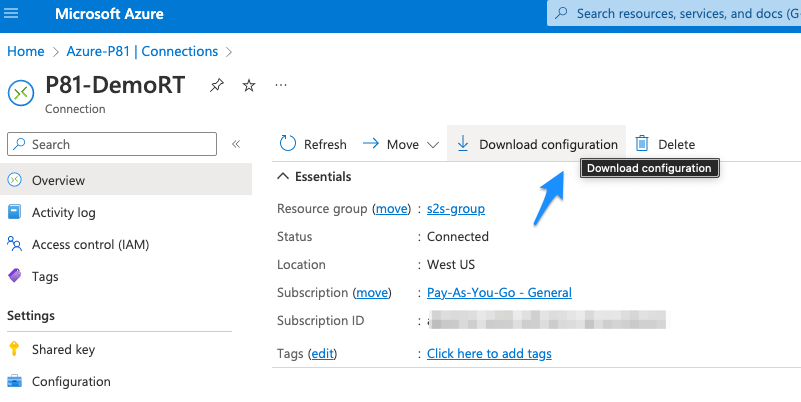Click the P81-DemoRT page title
This screenshot has height=402, width=801.
[115, 85]
